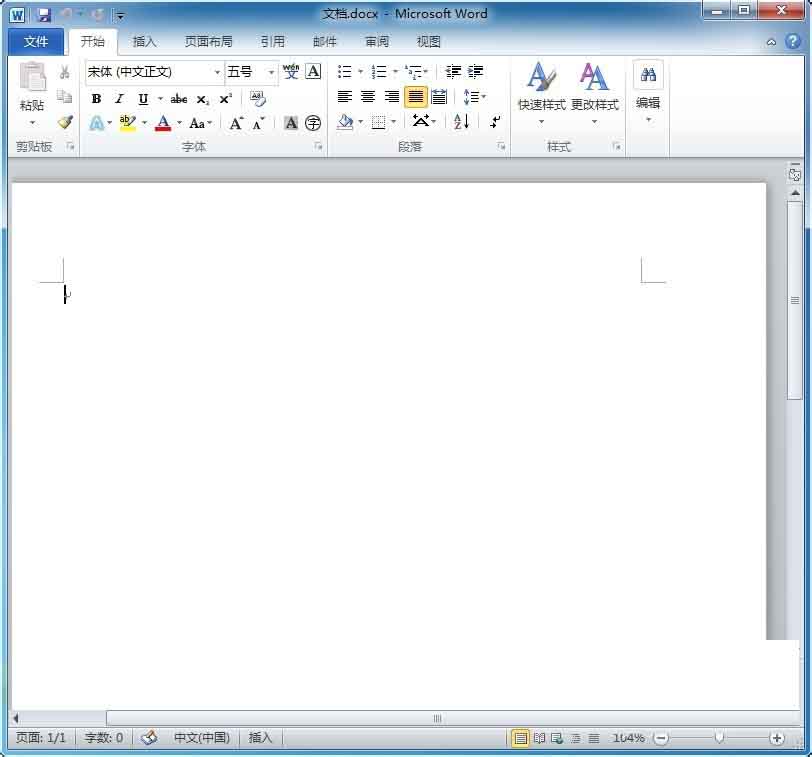The width and height of the screenshot is (812, 757).
Task: Open the font size dropdown
Action: [x=271, y=72]
